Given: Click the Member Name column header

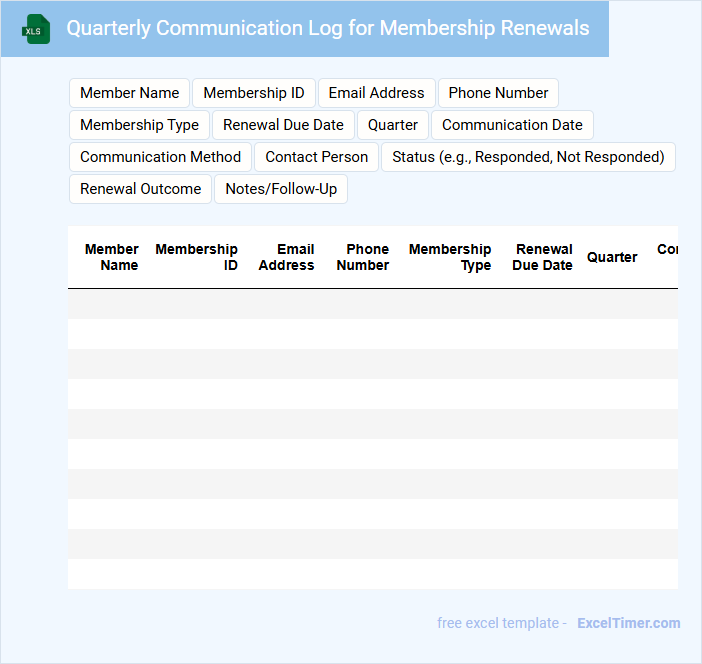Looking at the screenshot, I should click(112, 257).
